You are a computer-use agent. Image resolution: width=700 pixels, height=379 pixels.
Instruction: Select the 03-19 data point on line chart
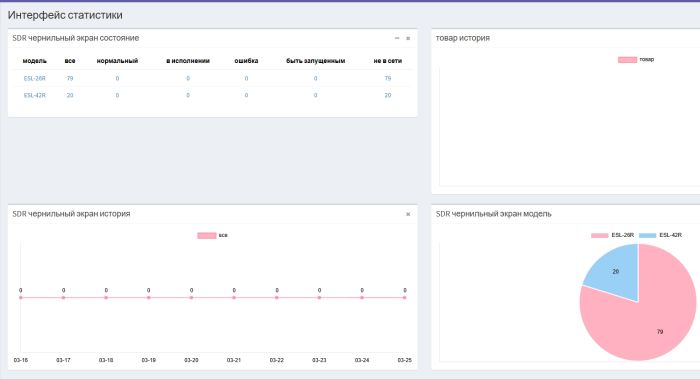149,297
